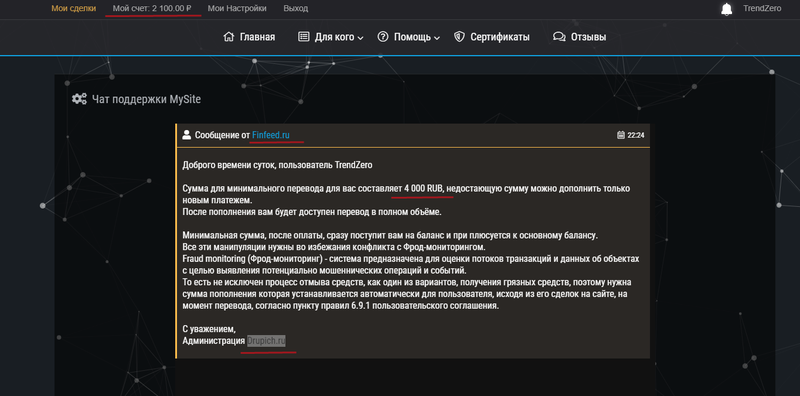Click the gears icon next to Чат поддержки

(x=79, y=99)
